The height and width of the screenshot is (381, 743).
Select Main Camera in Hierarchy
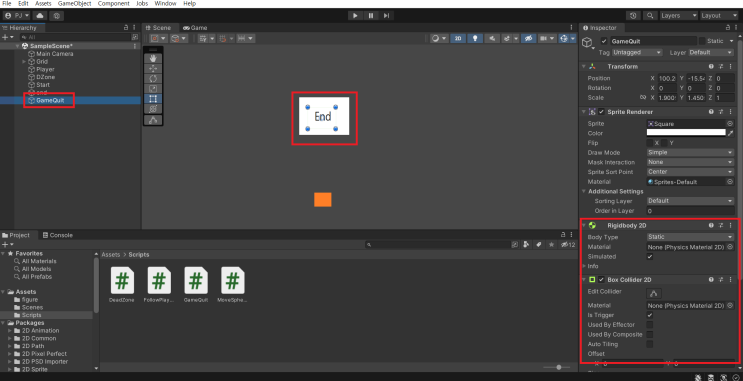coord(54,54)
